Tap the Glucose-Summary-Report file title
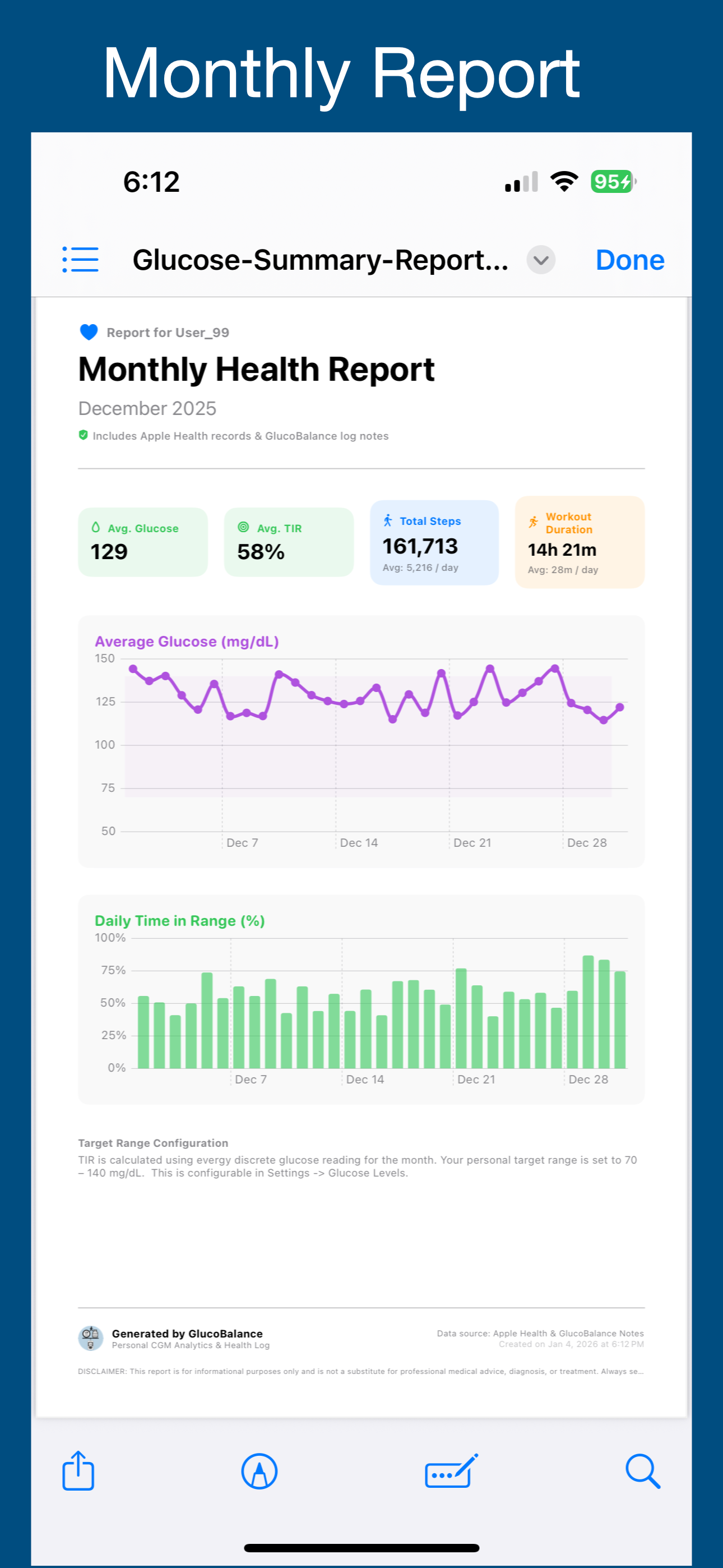Screen dimensions: 723x1568 click(x=321, y=260)
